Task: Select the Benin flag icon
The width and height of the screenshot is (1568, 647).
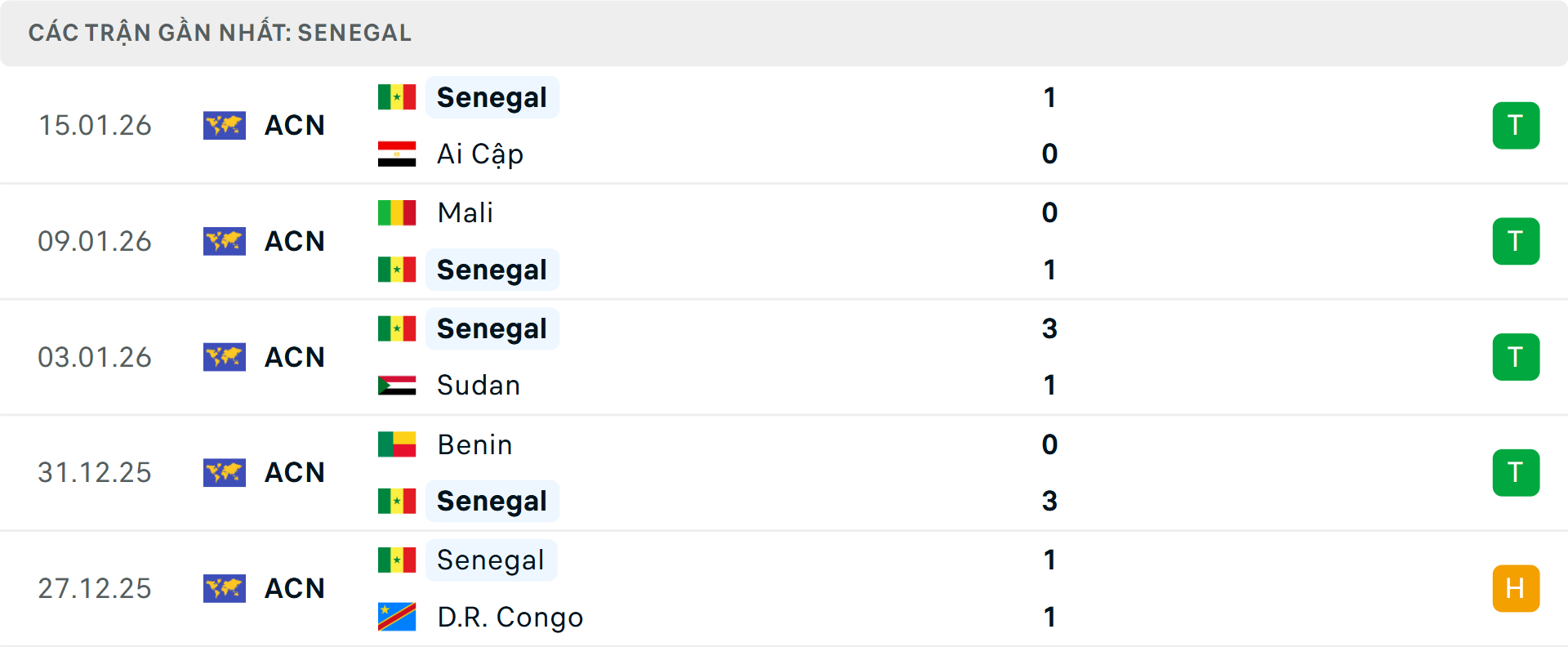Action: point(395,444)
